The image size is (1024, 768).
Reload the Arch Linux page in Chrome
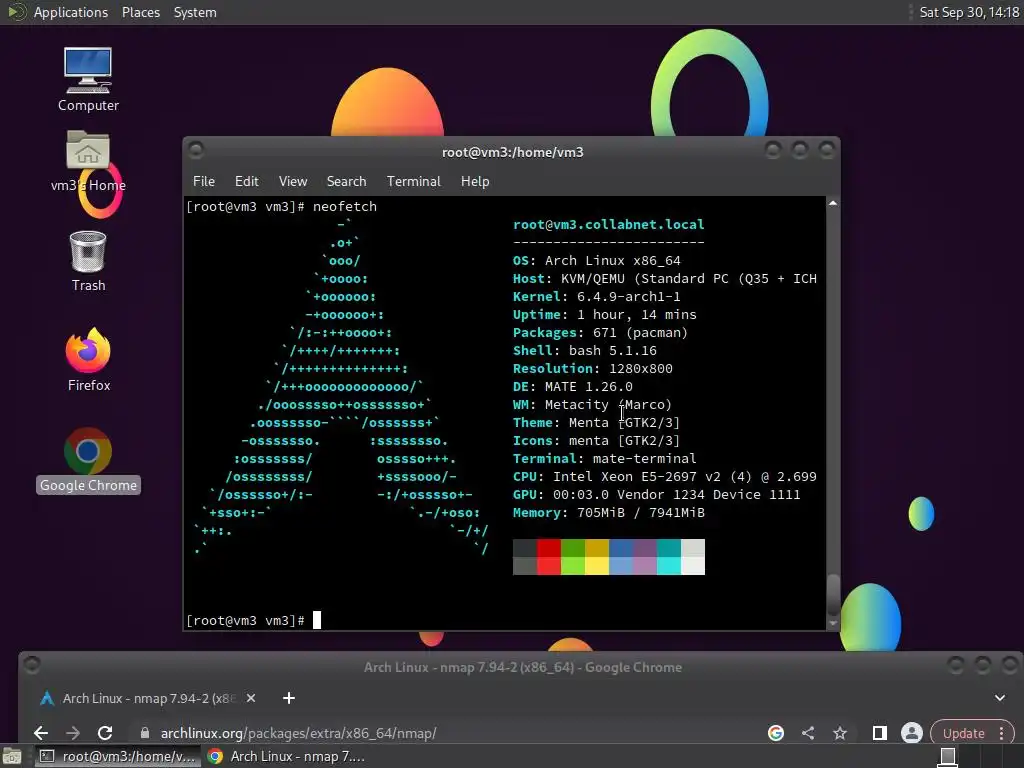[x=105, y=733]
